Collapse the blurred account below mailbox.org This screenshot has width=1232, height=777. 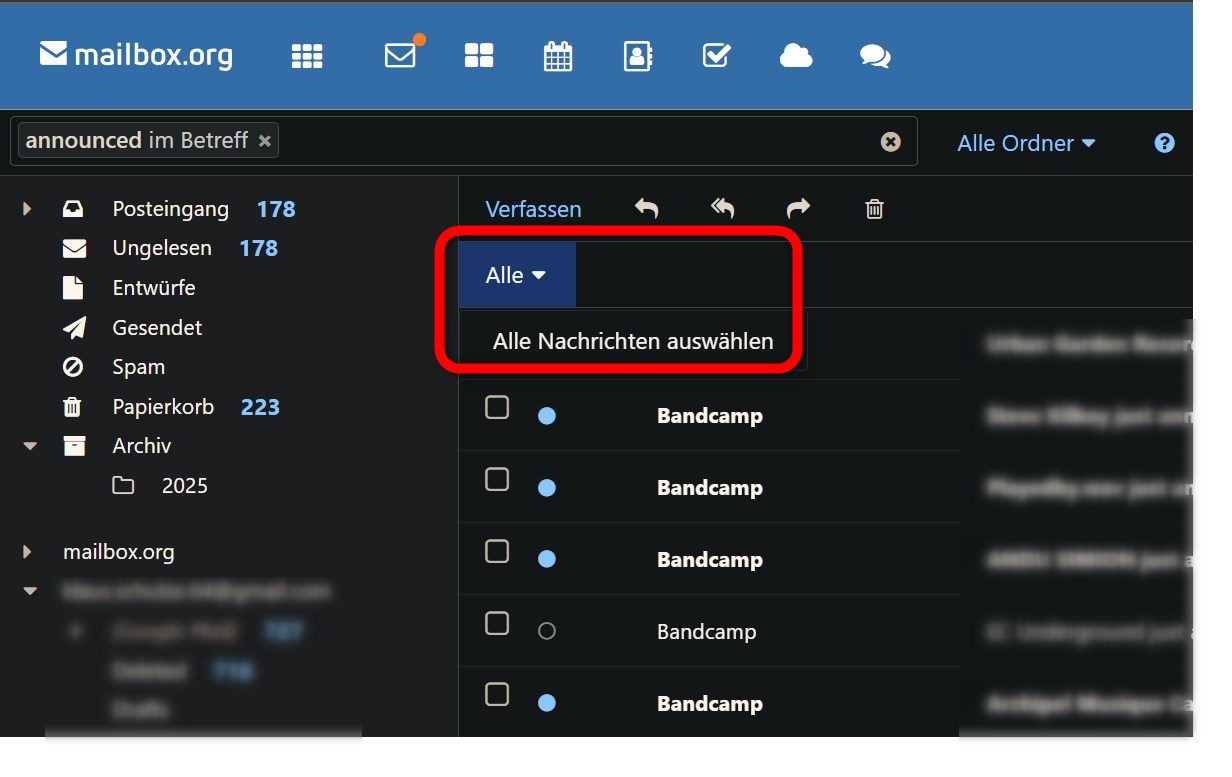pos(30,591)
